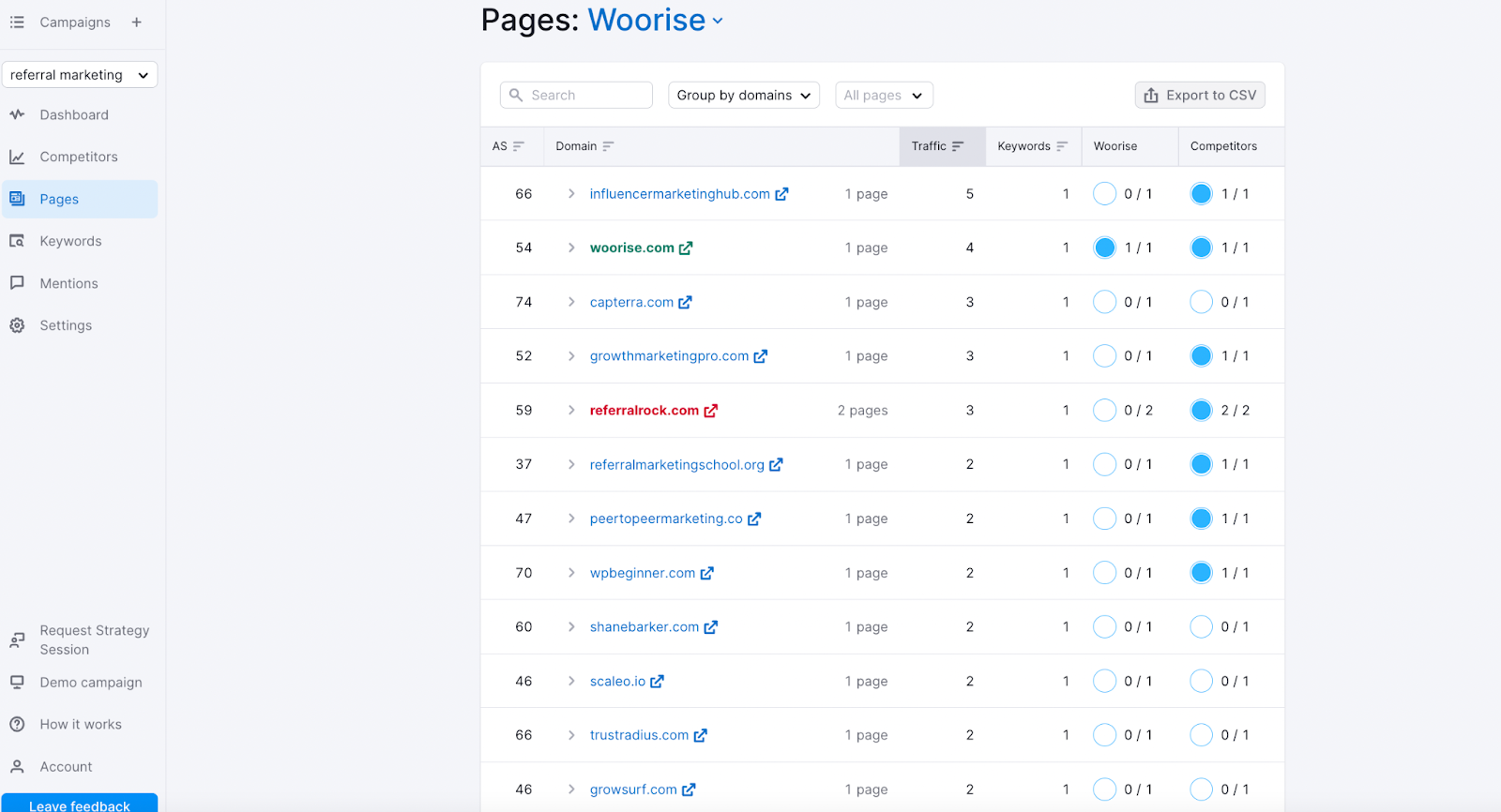Sort by the Keywords column icon
This screenshot has width=1501, height=812.
point(1062,146)
